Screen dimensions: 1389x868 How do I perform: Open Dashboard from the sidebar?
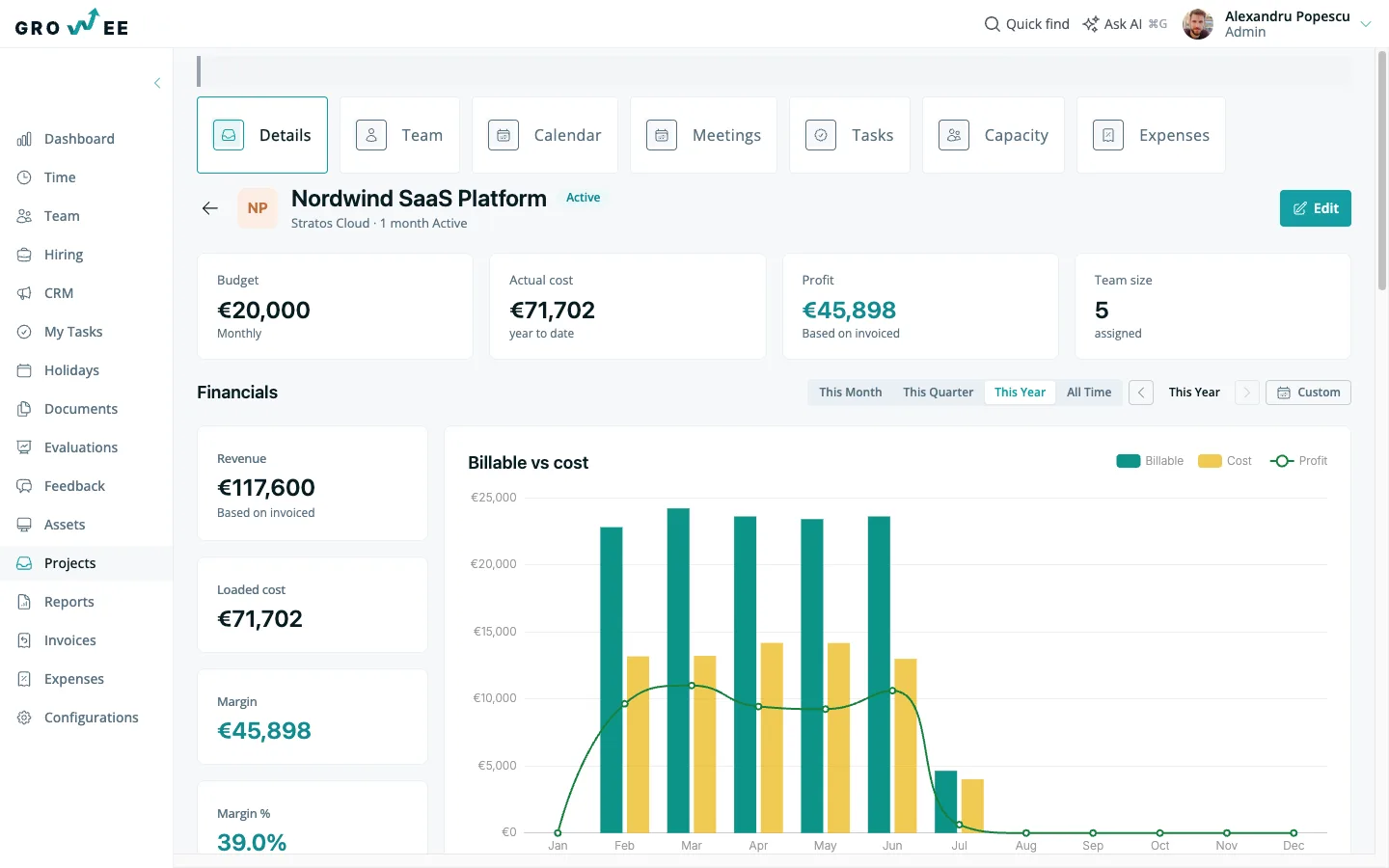coord(79,139)
